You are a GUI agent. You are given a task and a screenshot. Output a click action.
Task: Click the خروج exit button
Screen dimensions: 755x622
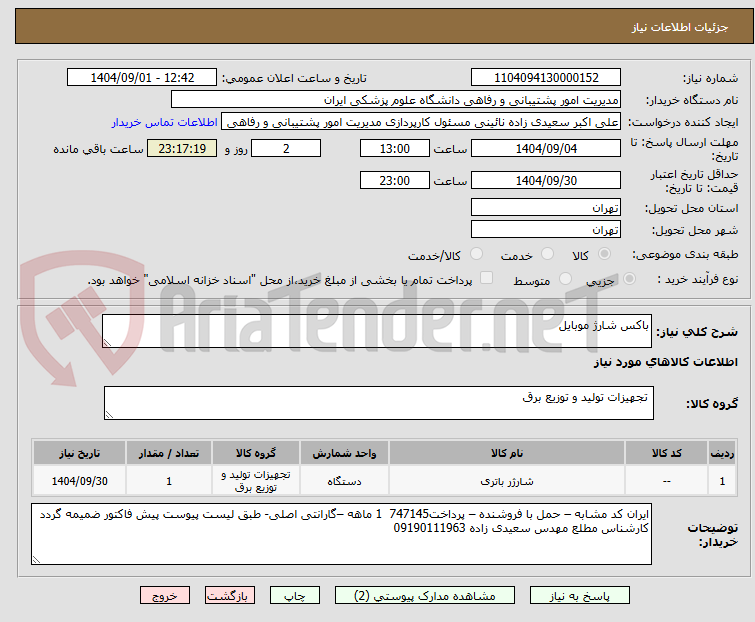(165, 596)
